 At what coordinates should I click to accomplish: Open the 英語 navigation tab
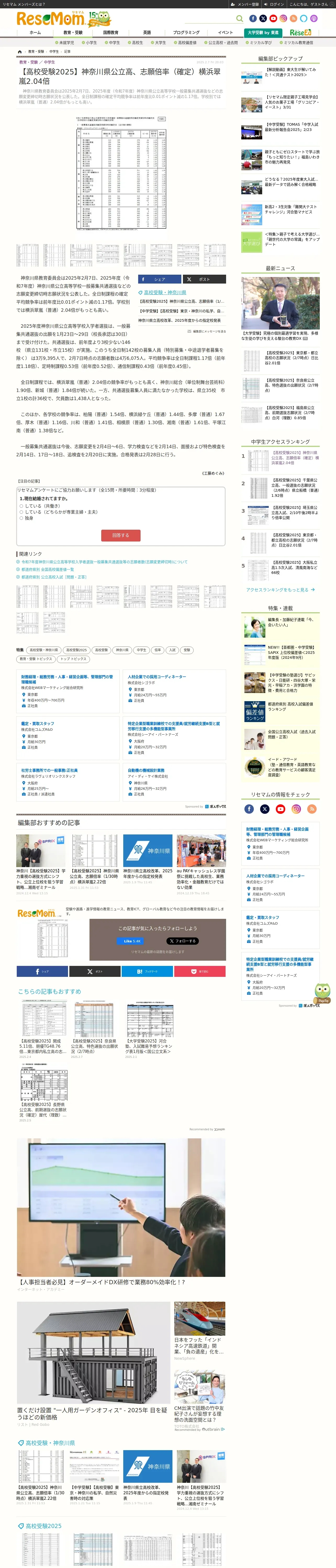pos(147,33)
